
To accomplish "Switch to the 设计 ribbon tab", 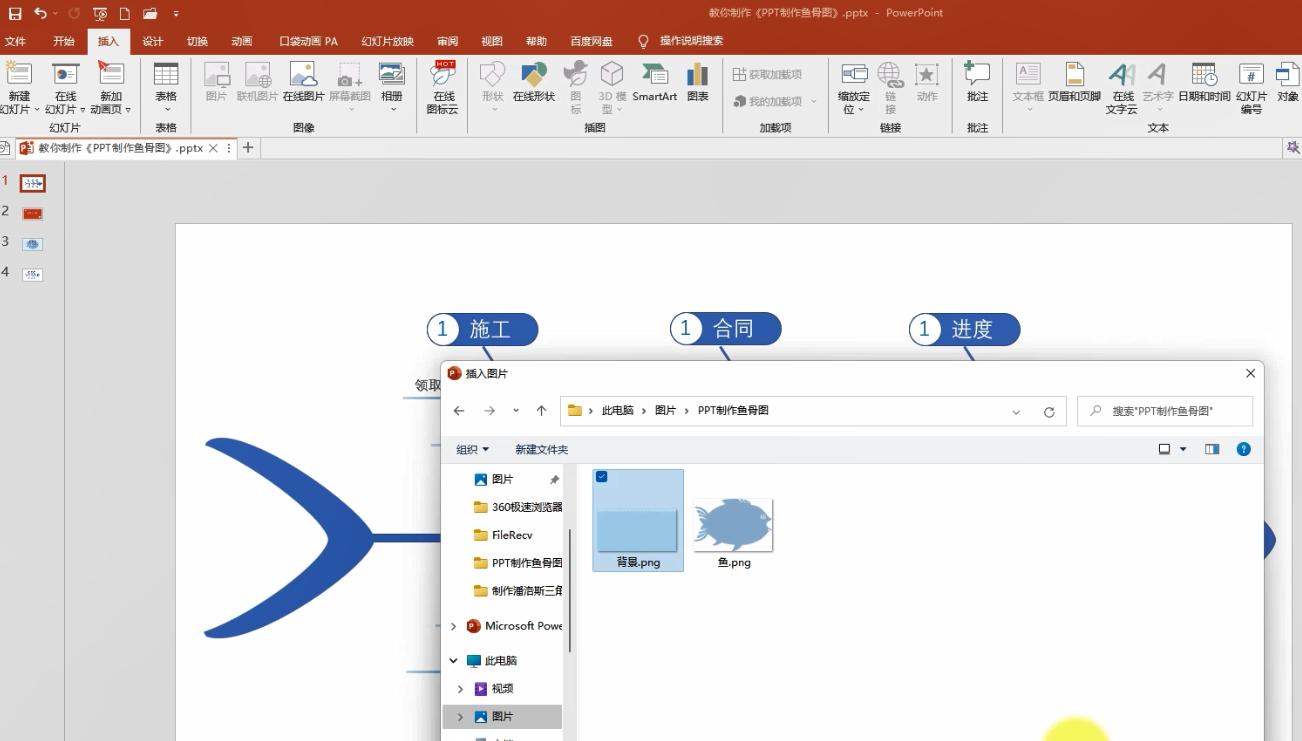I will coord(152,41).
